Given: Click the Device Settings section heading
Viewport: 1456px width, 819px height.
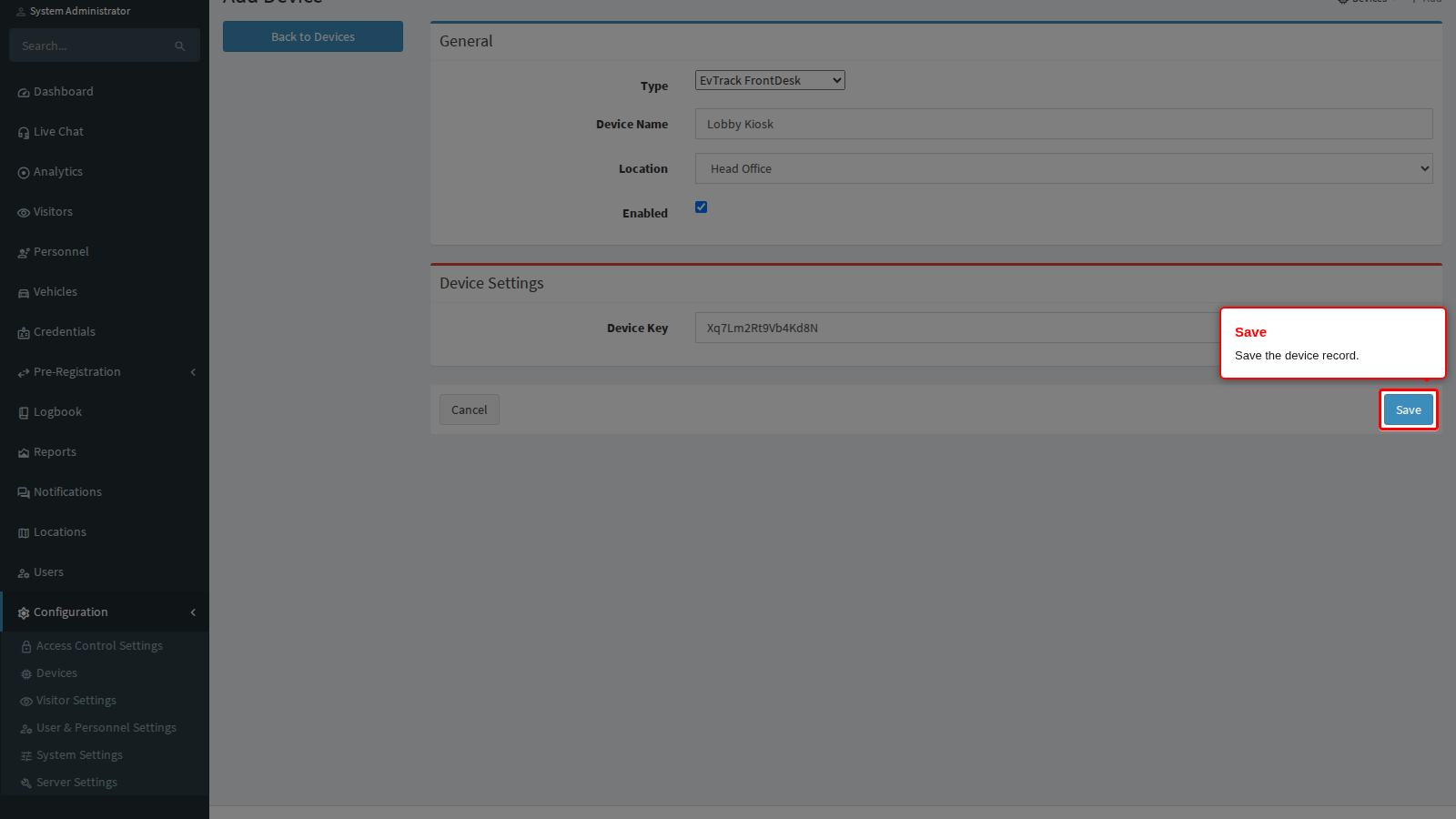Looking at the screenshot, I should (x=491, y=283).
